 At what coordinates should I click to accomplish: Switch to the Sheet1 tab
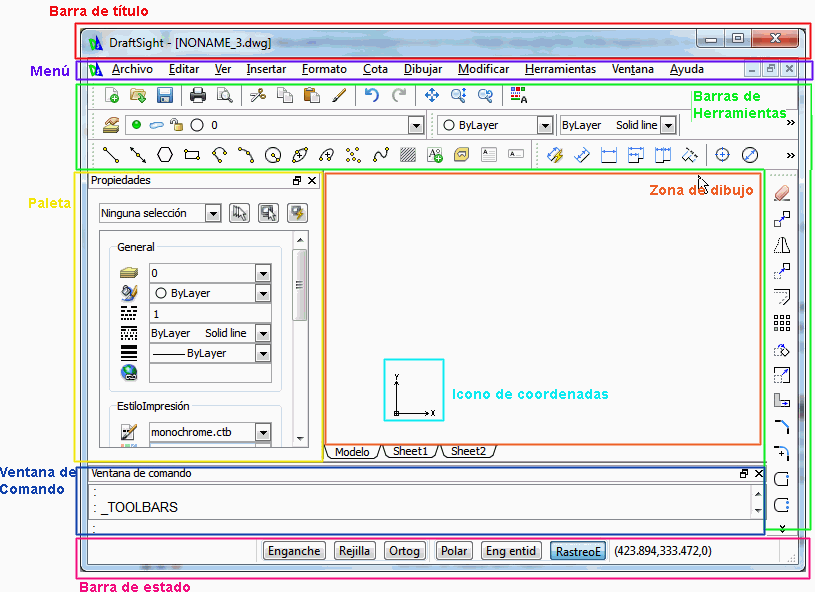coord(410,451)
